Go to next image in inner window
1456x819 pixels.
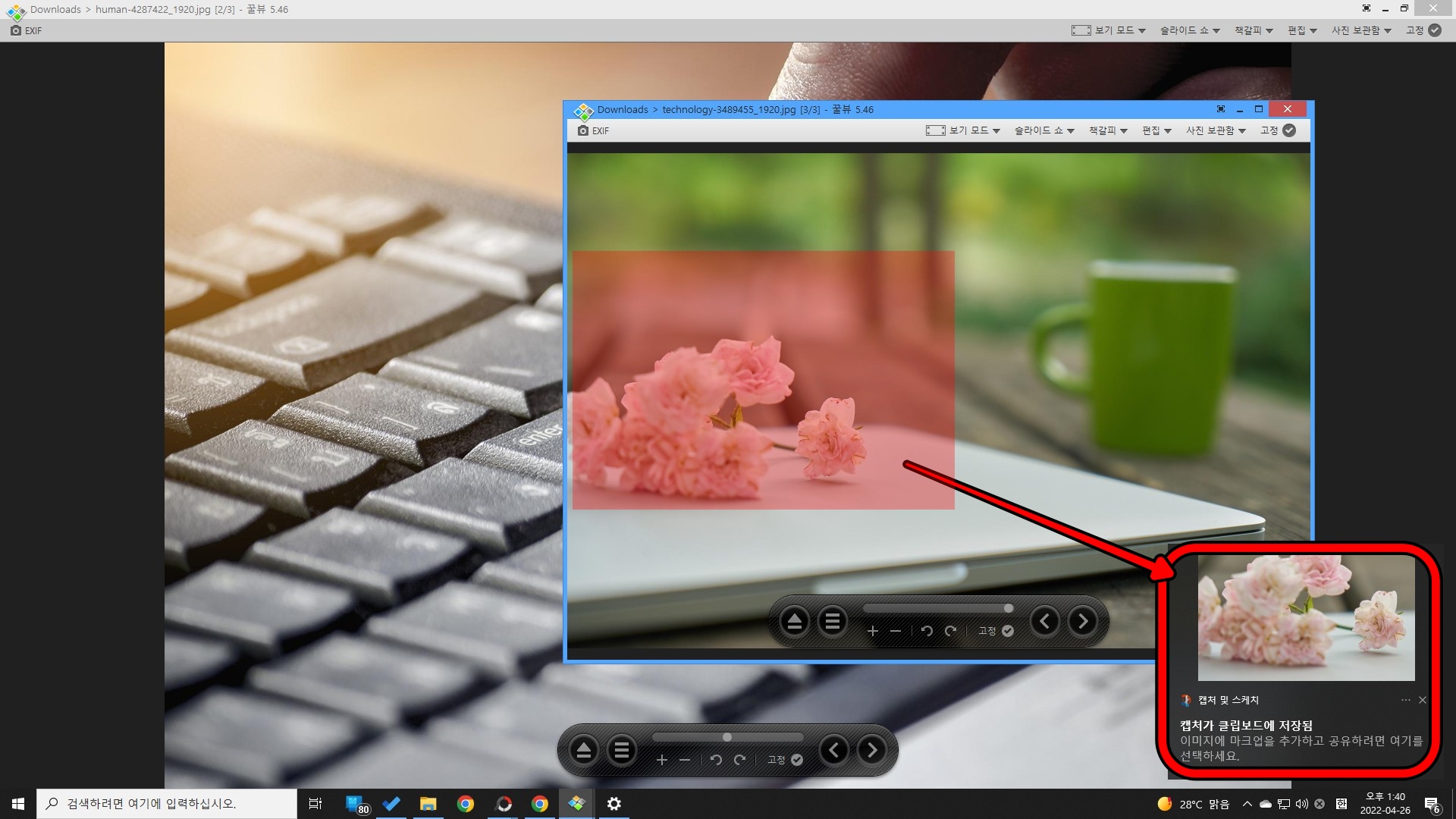pyautogui.click(x=1082, y=622)
